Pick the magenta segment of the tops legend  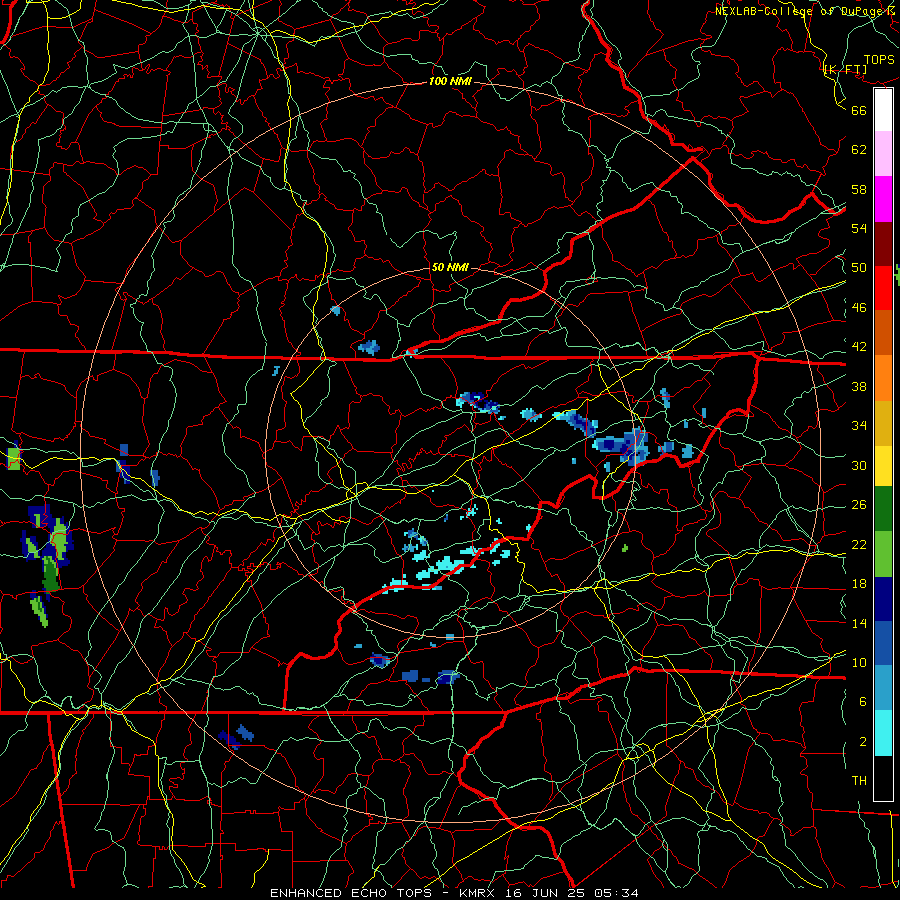(x=883, y=199)
